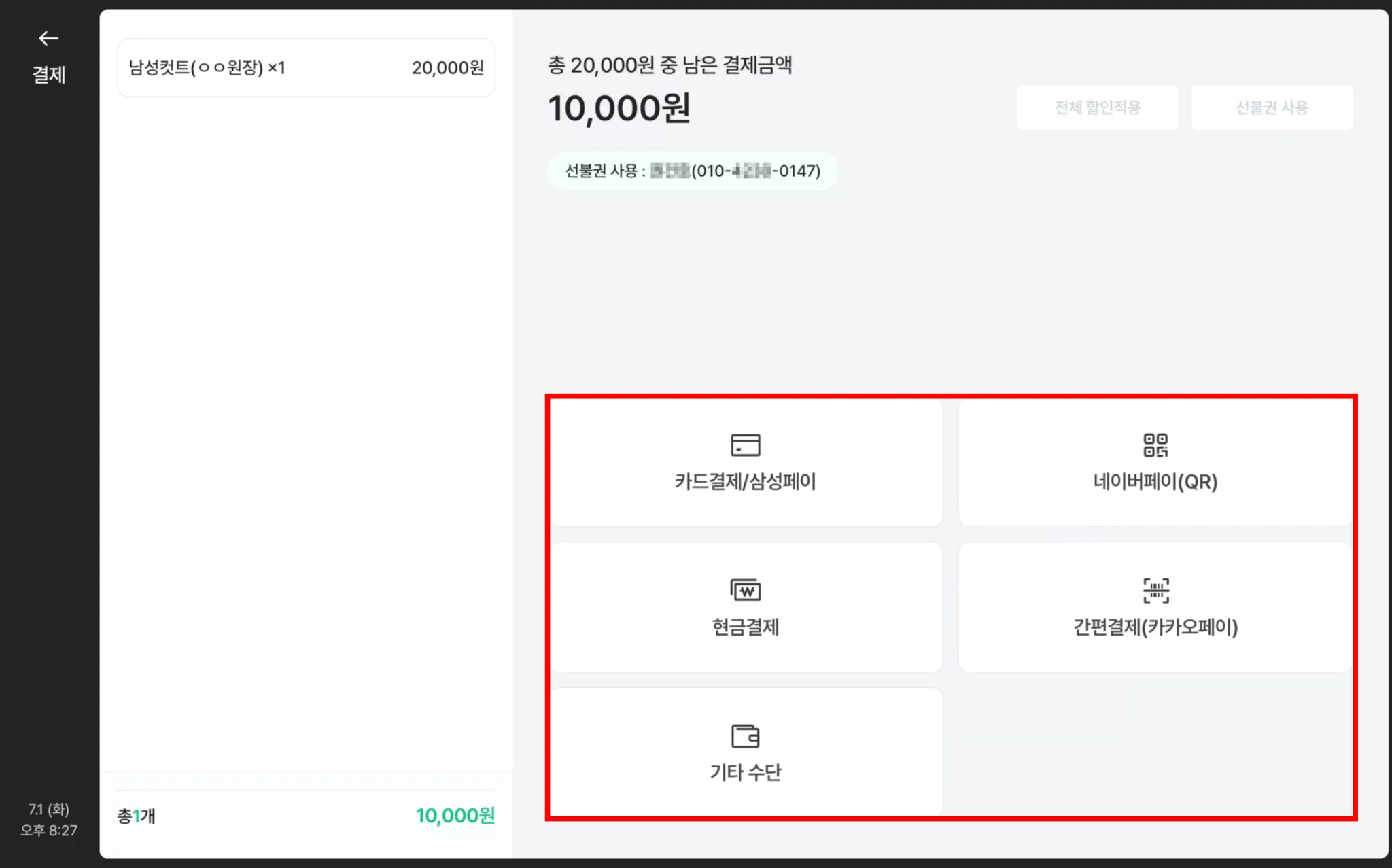Tap the QR code icon
Viewport: 1392px width, 868px height.
[x=1155, y=445]
